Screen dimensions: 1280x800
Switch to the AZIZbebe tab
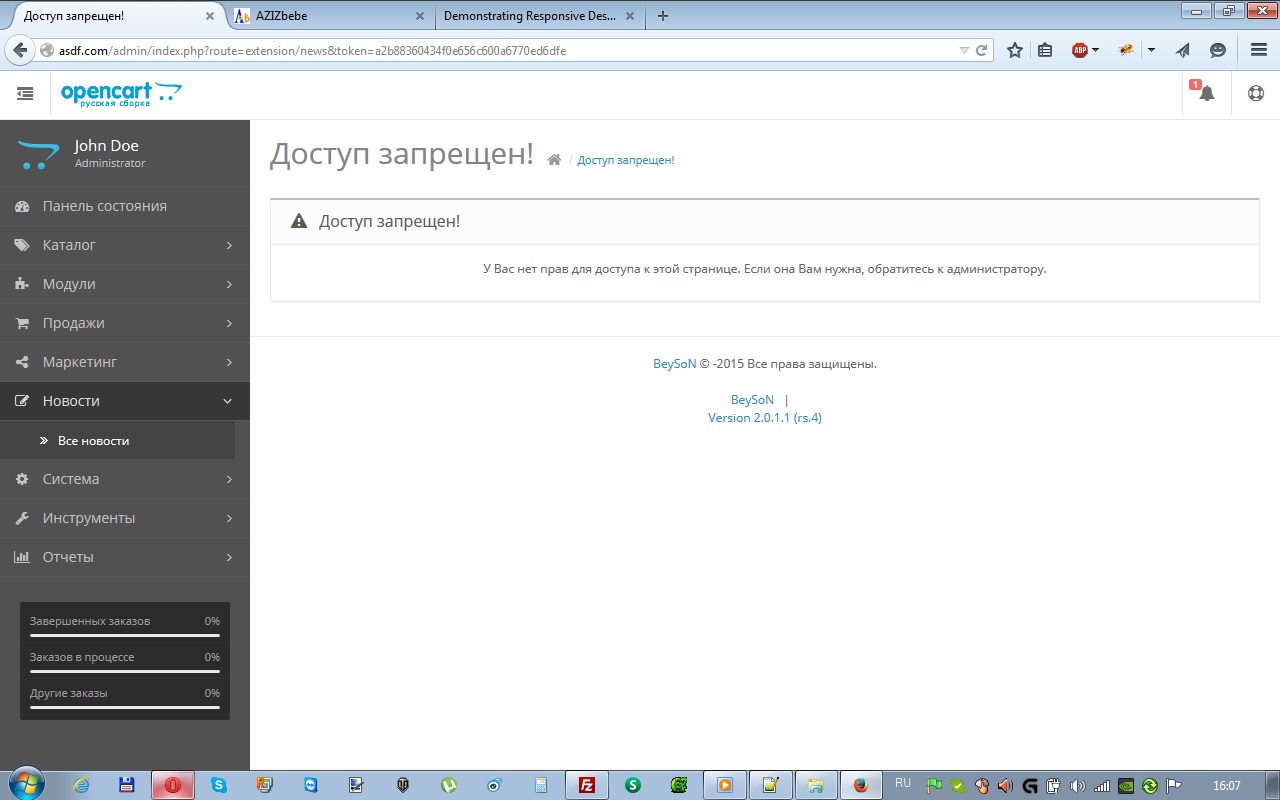pos(330,16)
